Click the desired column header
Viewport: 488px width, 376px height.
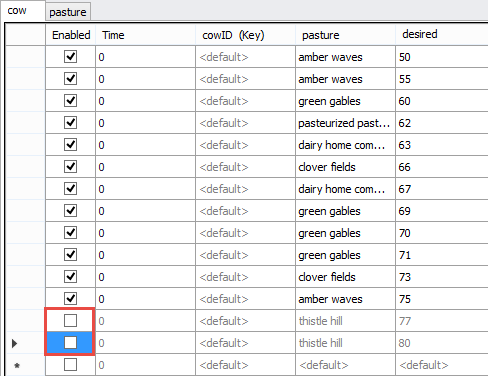(x=442, y=35)
